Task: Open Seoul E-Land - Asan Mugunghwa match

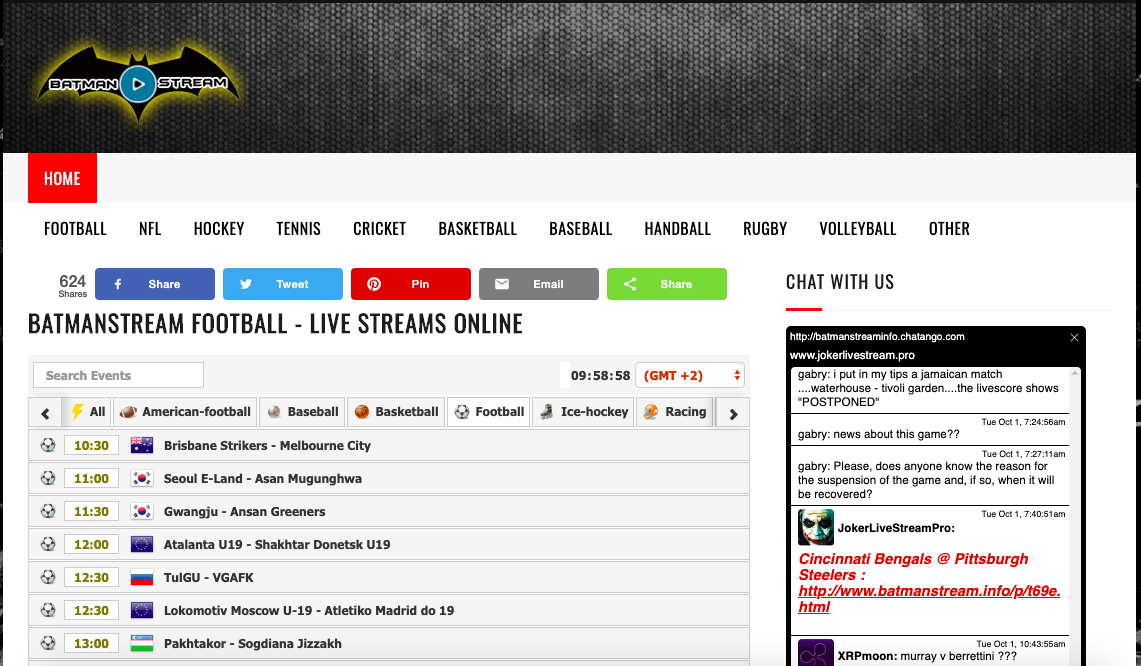Action: click(389, 478)
